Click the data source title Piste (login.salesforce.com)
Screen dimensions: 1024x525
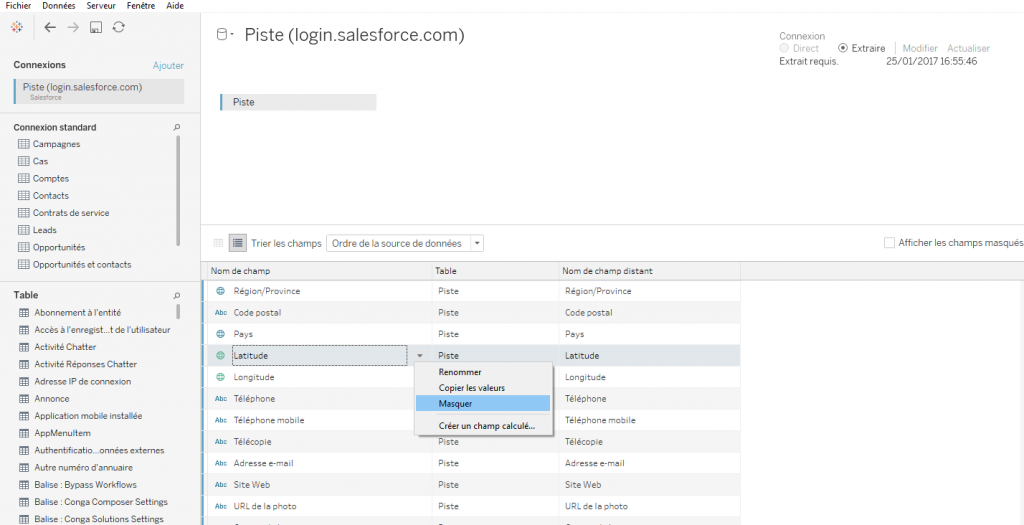(x=355, y=35)
